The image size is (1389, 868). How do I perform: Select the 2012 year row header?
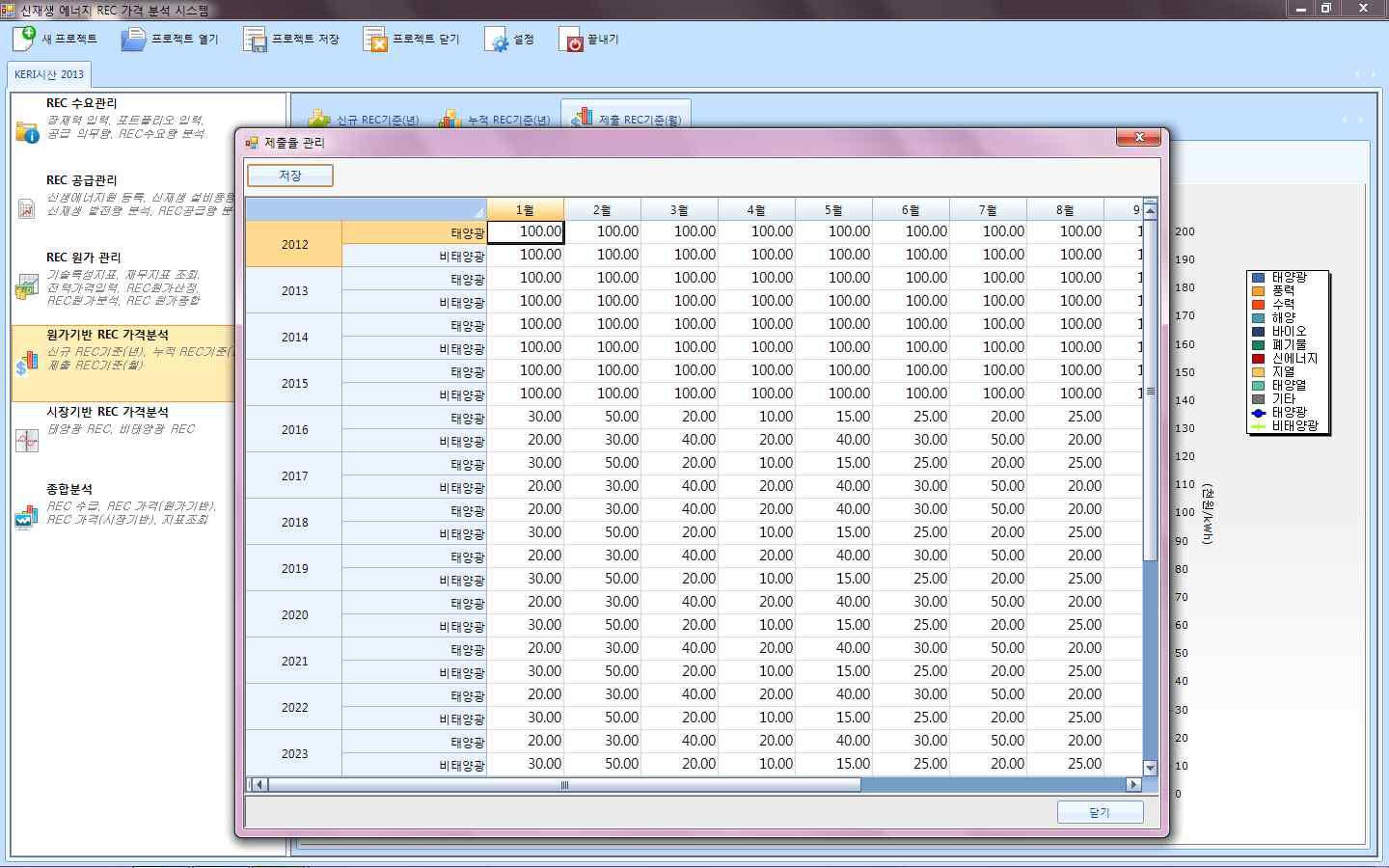pos(294,244)
